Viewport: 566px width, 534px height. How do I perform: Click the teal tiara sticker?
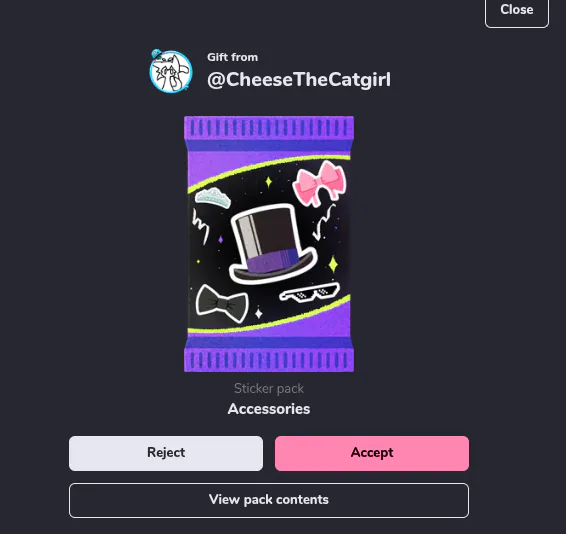coord(213,197)
